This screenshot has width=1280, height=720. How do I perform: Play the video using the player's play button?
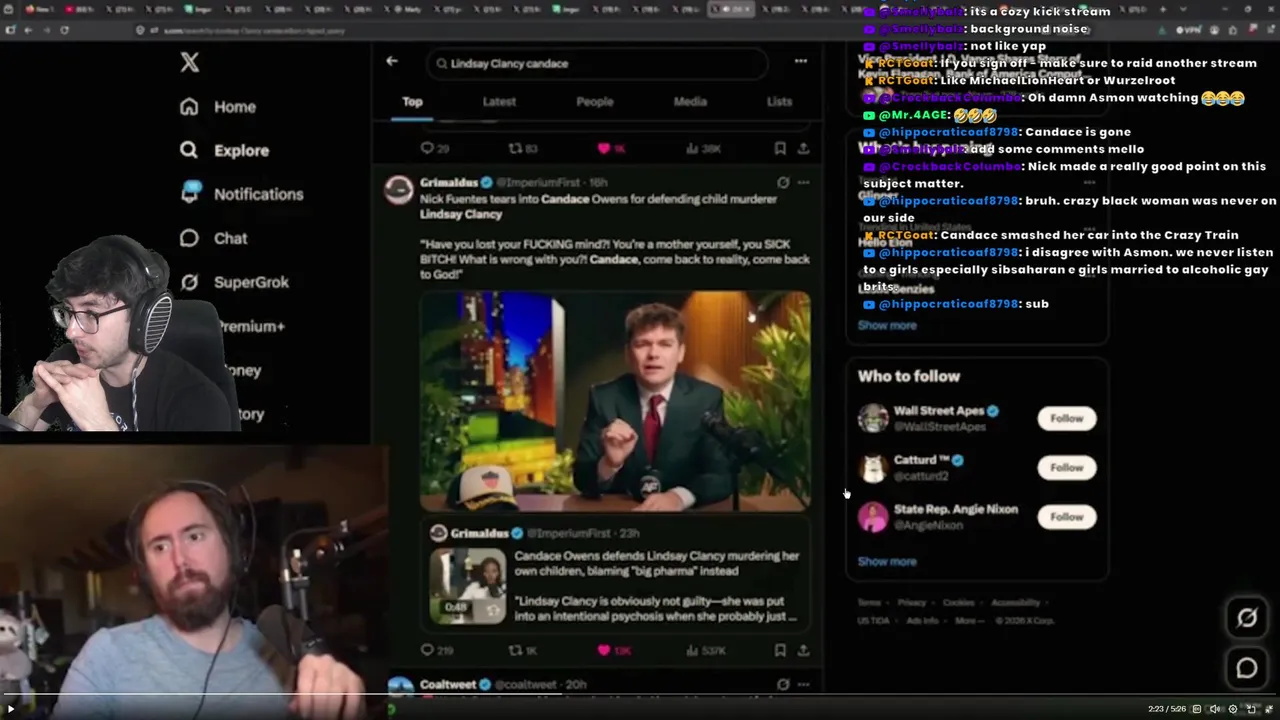click(11, 709)
